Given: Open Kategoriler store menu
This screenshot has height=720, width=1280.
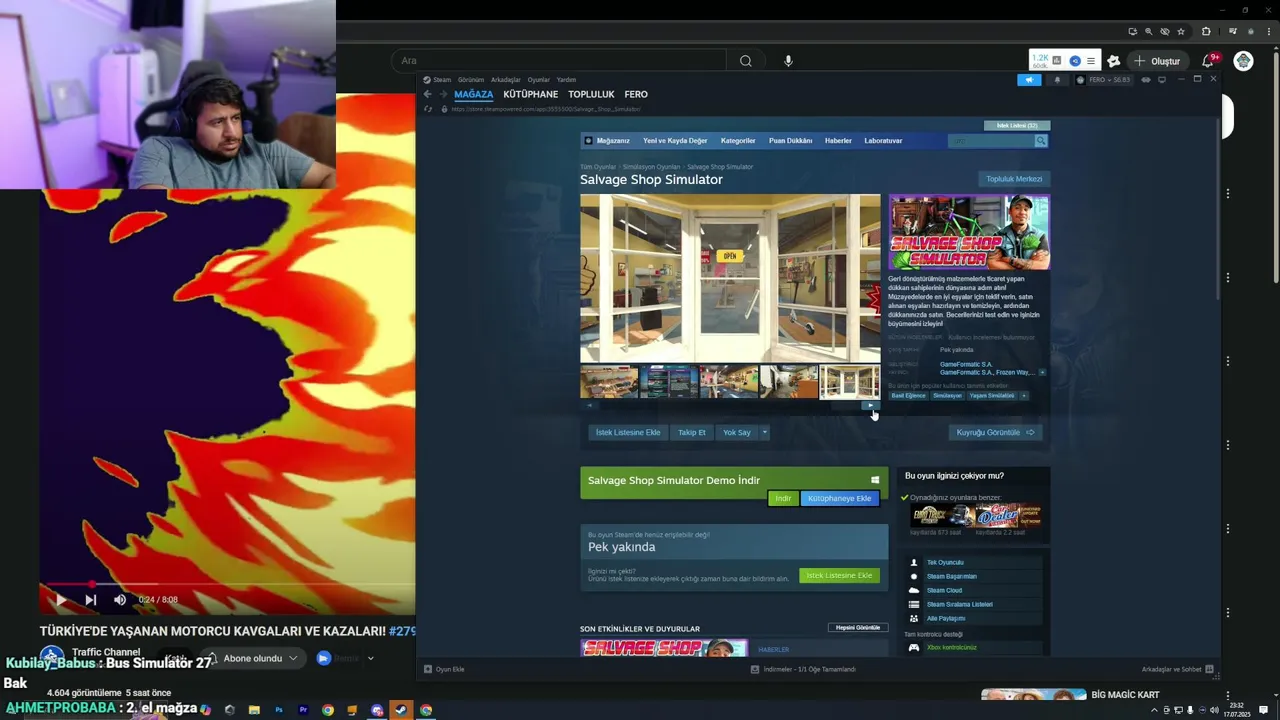Looking at the screenshot, I should point(738,141).
